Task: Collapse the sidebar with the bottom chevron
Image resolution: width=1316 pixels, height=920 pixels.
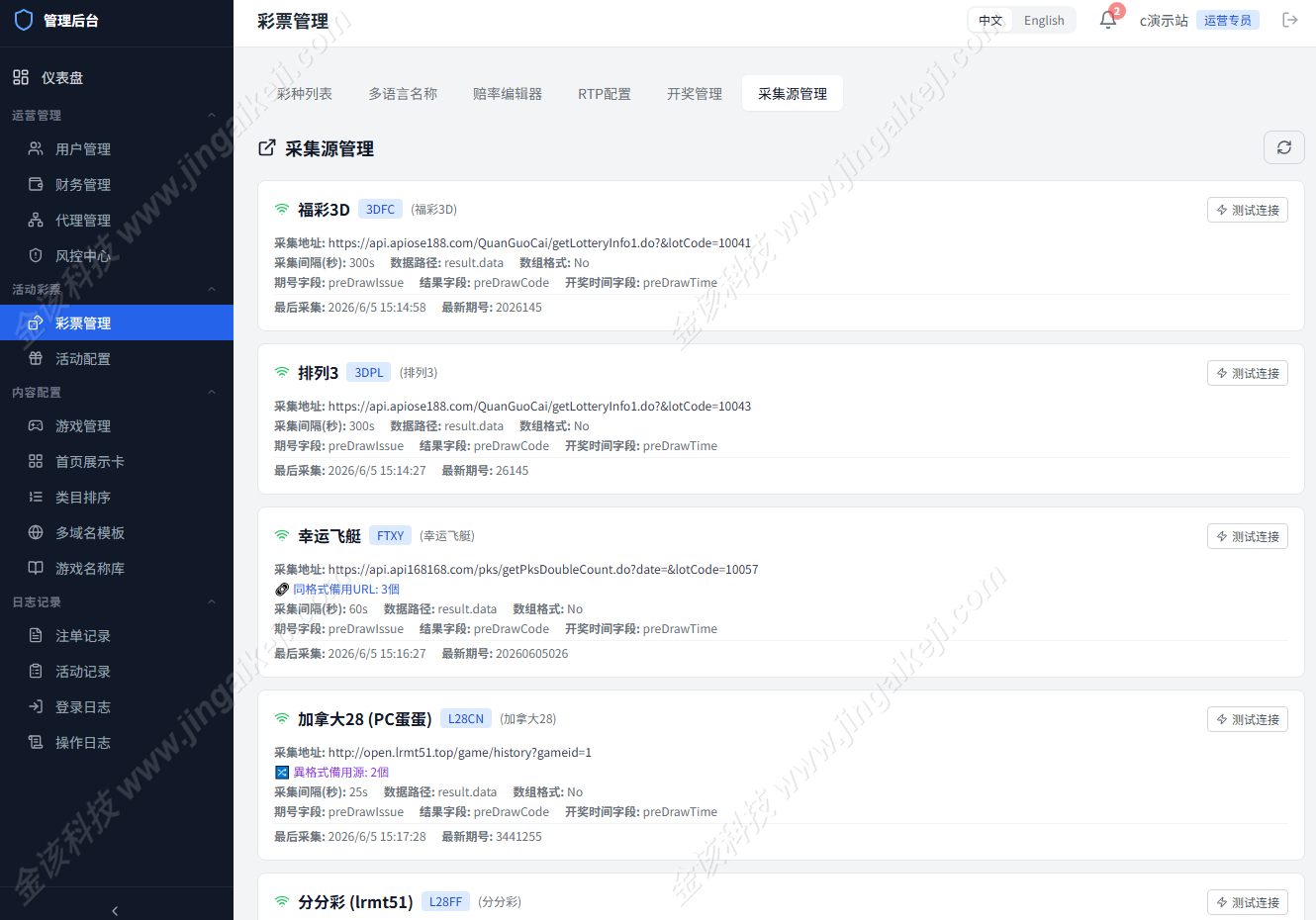Action: click(115, 910)
